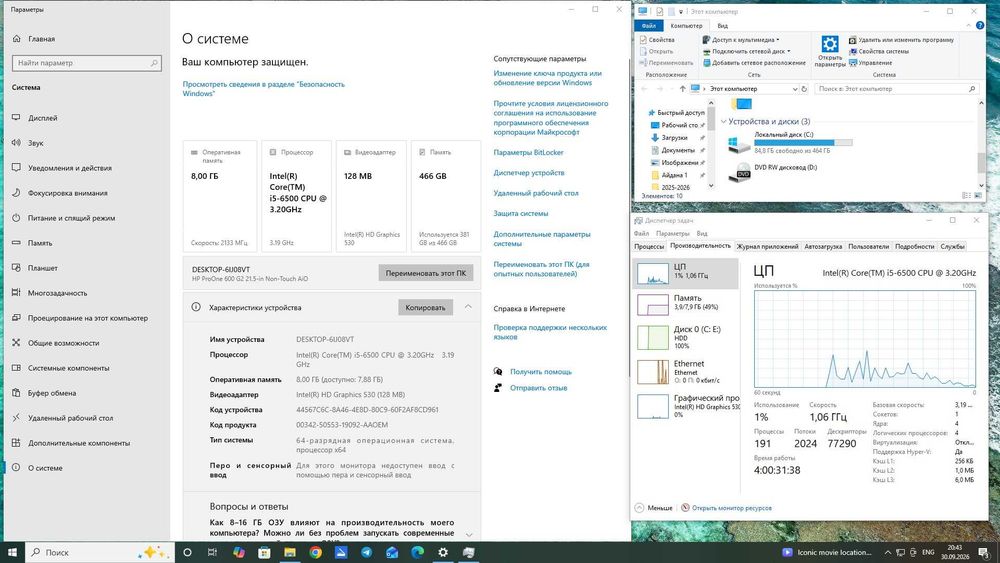This screenshot has width=1000, height=563.
Task: Click C: drive usage bar
Action: [803, 143]
